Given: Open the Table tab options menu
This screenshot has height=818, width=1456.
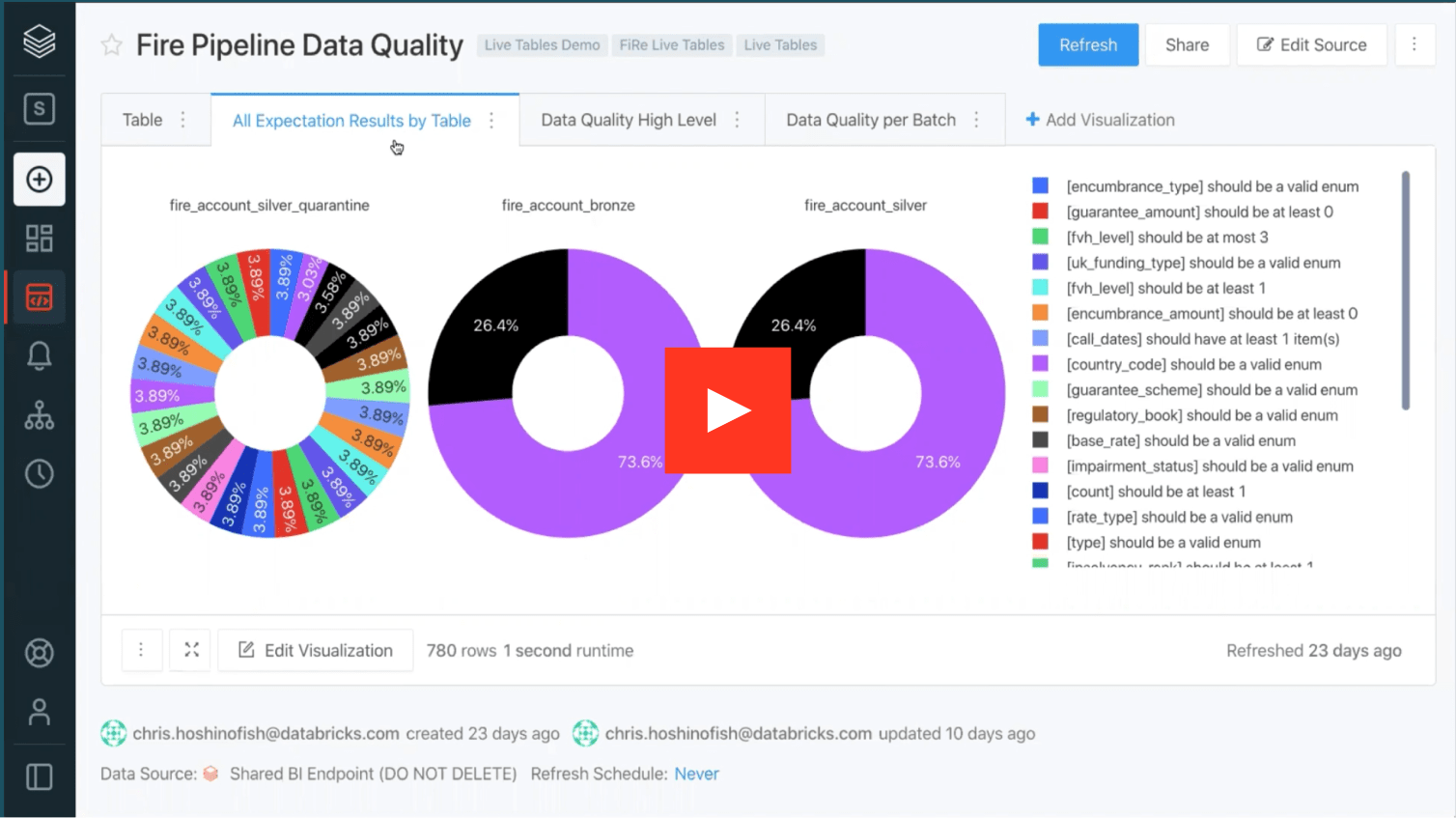Looking at the screenshot, I should point(182,120).
